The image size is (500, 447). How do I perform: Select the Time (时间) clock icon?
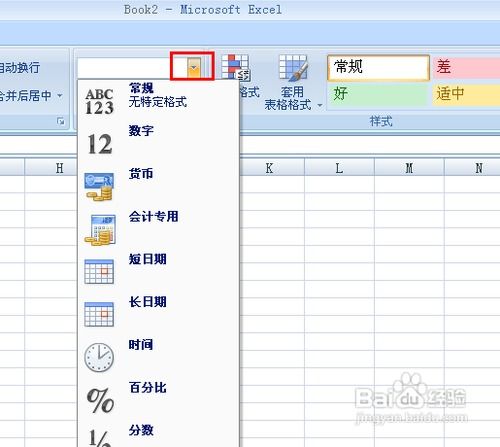point(99,357)
